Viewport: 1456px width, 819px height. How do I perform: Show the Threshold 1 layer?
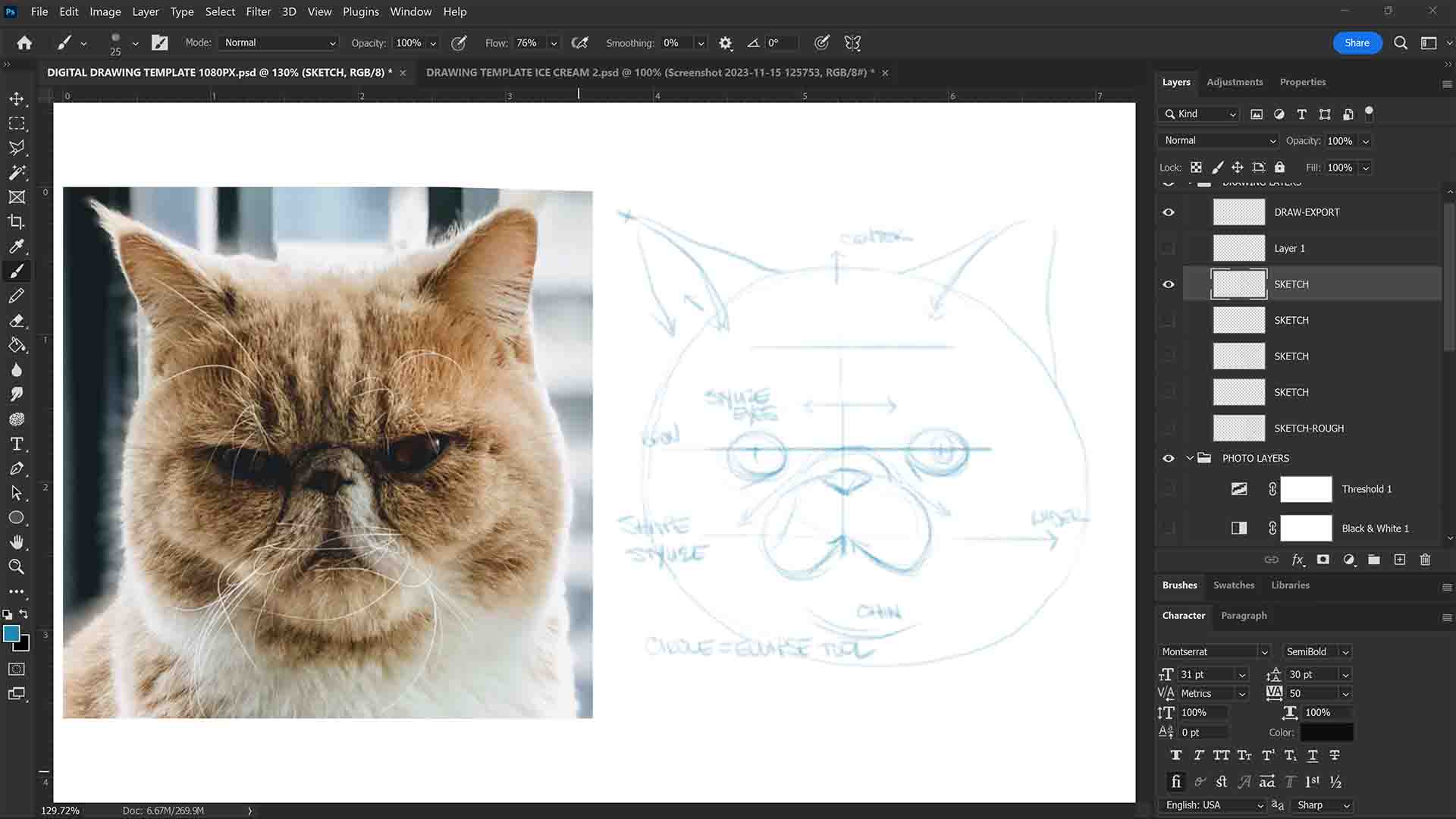1169,489
